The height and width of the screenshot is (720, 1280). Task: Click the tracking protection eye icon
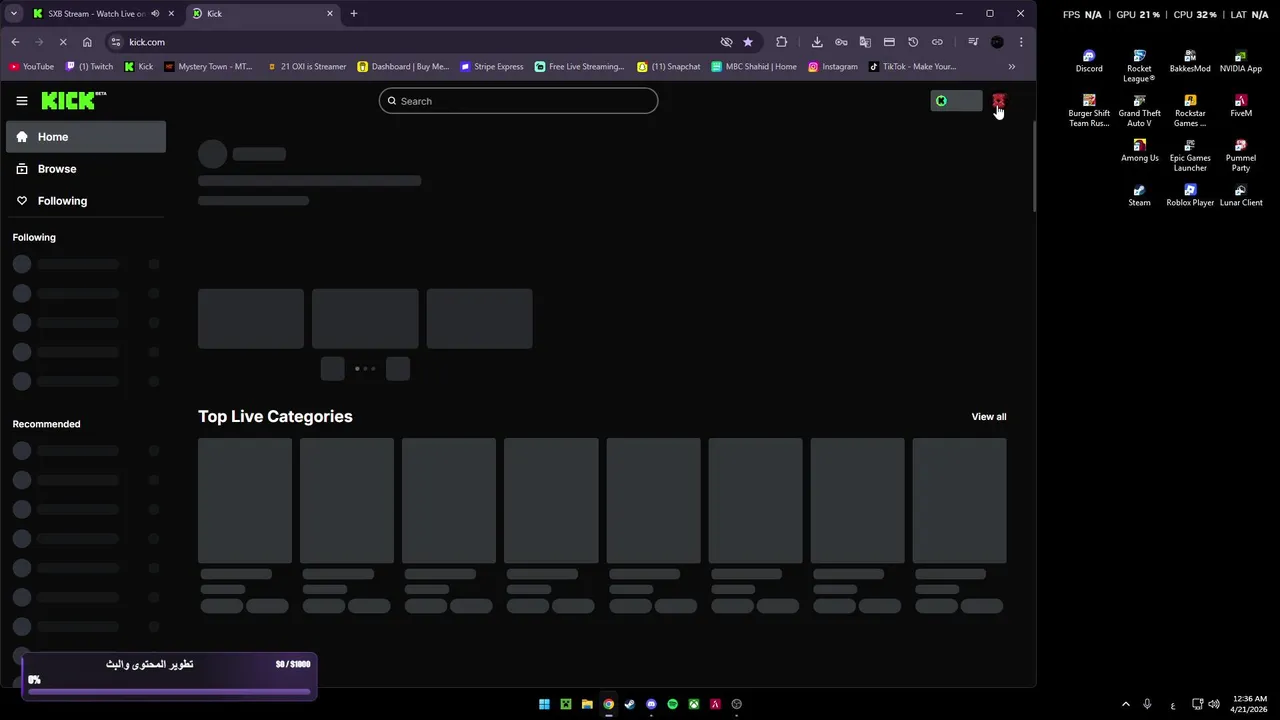[x=727, y=42]
